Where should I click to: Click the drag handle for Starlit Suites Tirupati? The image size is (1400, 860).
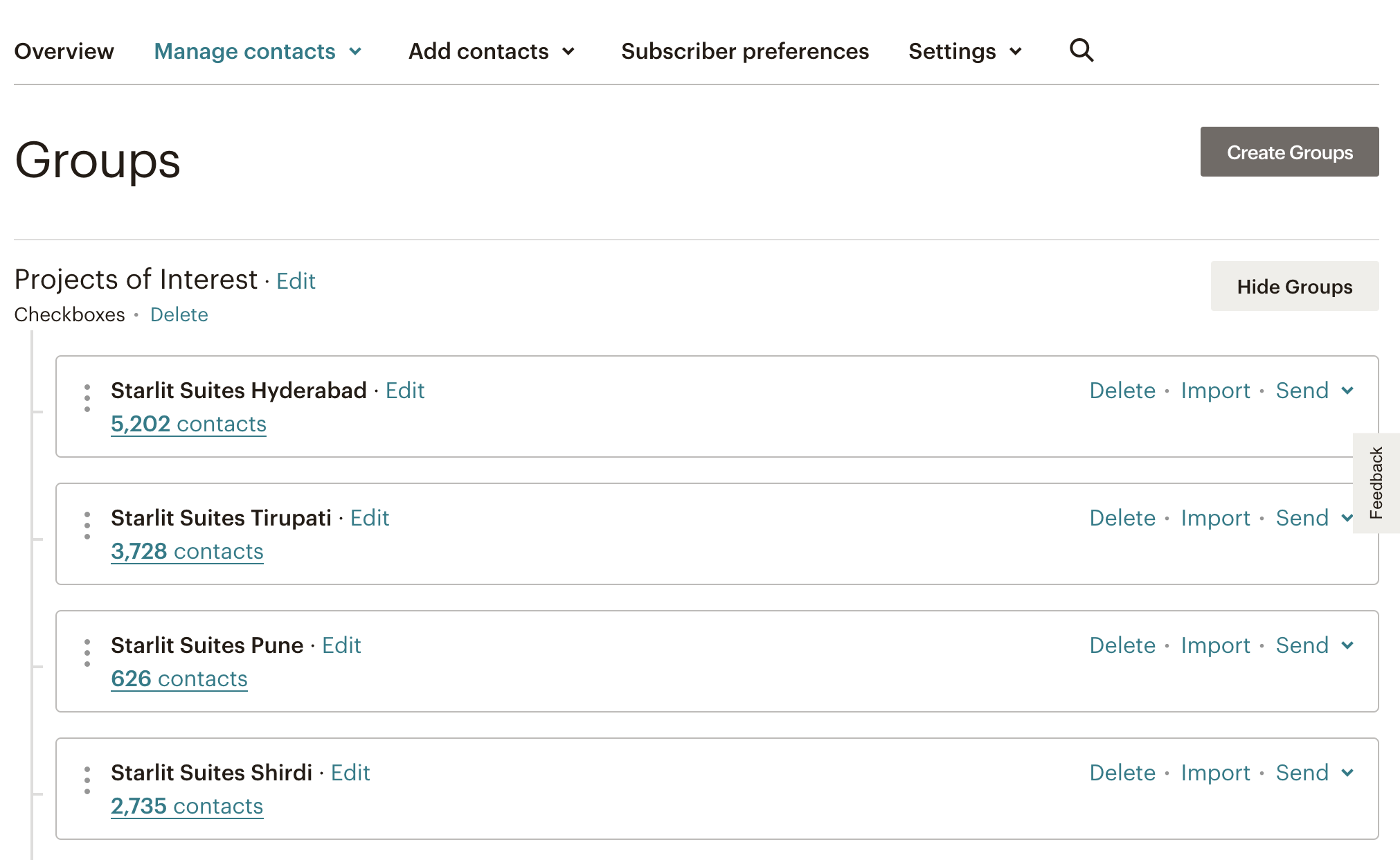[x=87, y=526]
